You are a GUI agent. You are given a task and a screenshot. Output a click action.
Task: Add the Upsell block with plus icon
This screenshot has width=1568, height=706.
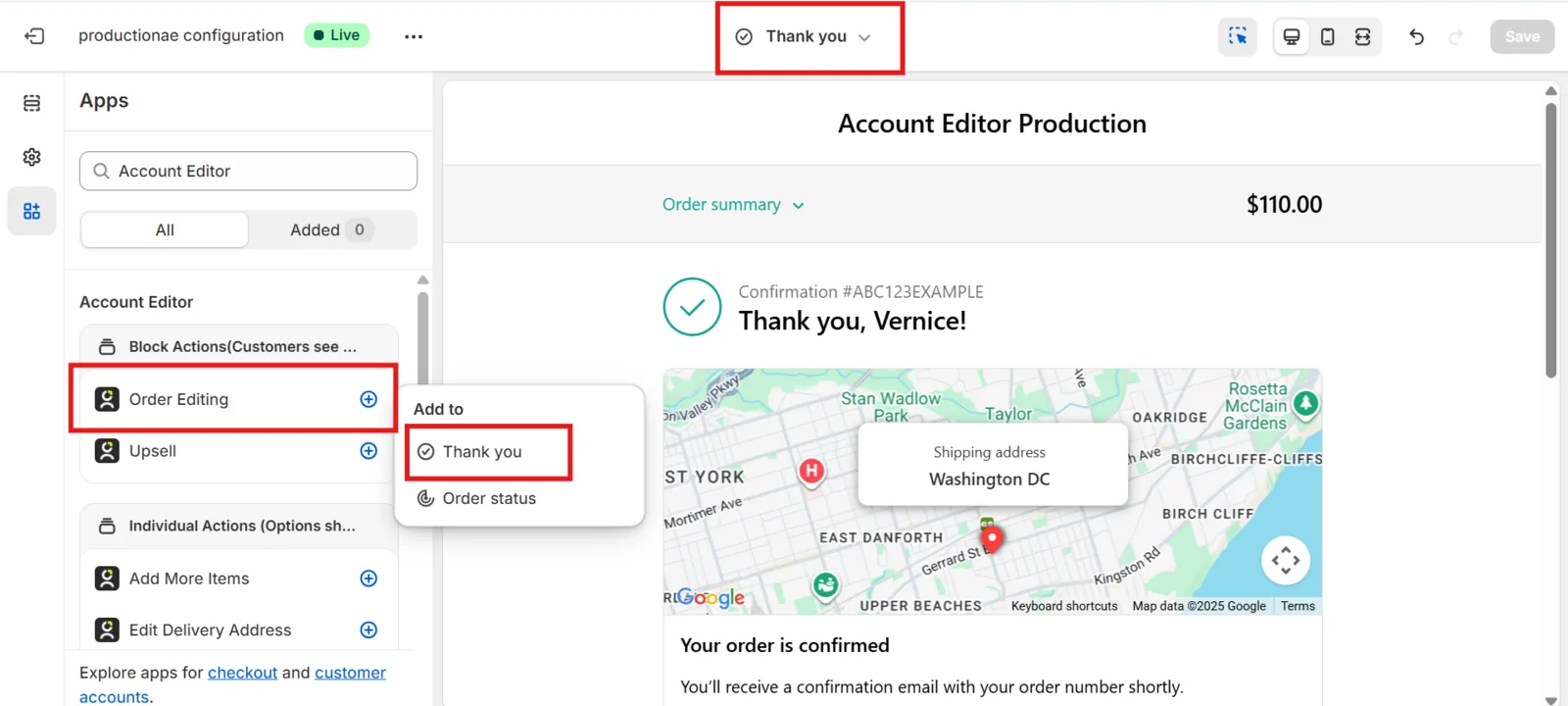tap(368, 451)
